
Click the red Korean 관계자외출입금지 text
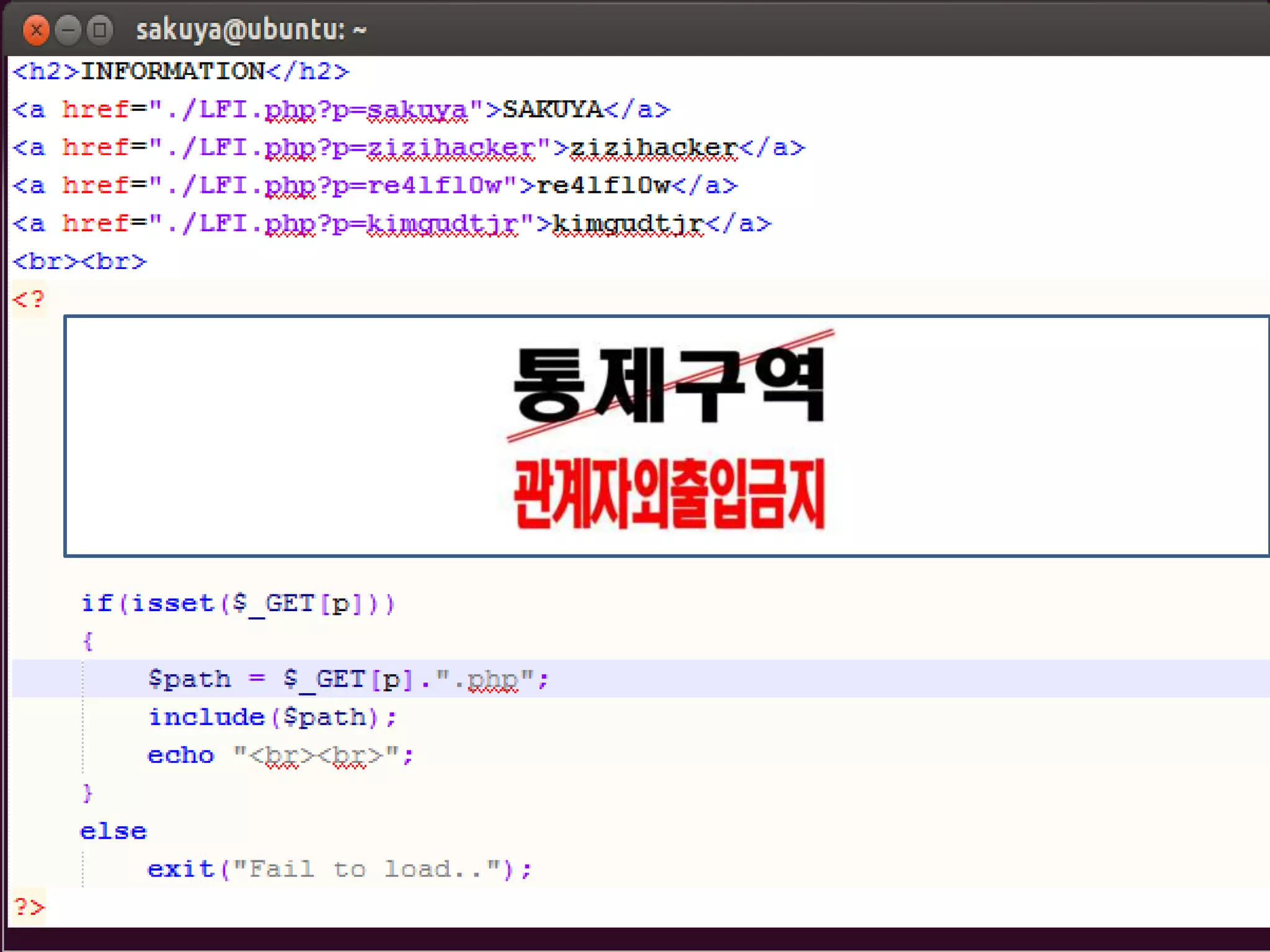668,493
